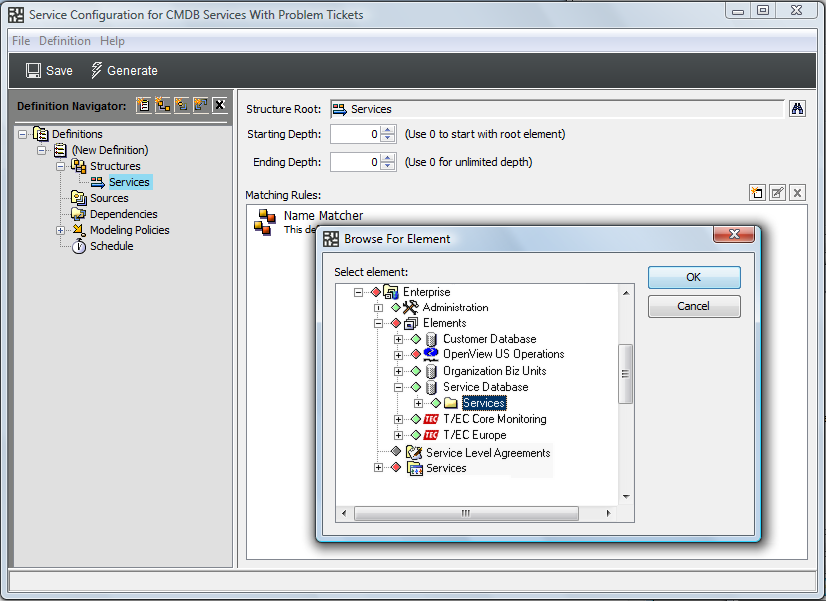Select the T/EC Europe item
Image resolution: width=826 pixels, height=601 pixels.
474,435
